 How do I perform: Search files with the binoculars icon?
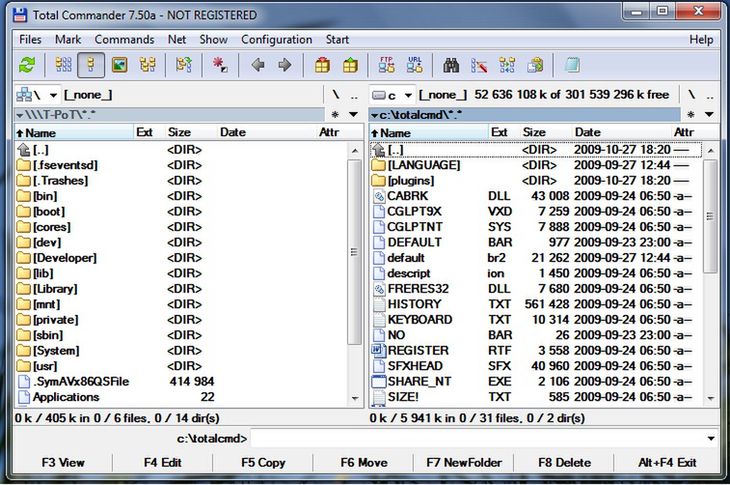tap(451, 65)
